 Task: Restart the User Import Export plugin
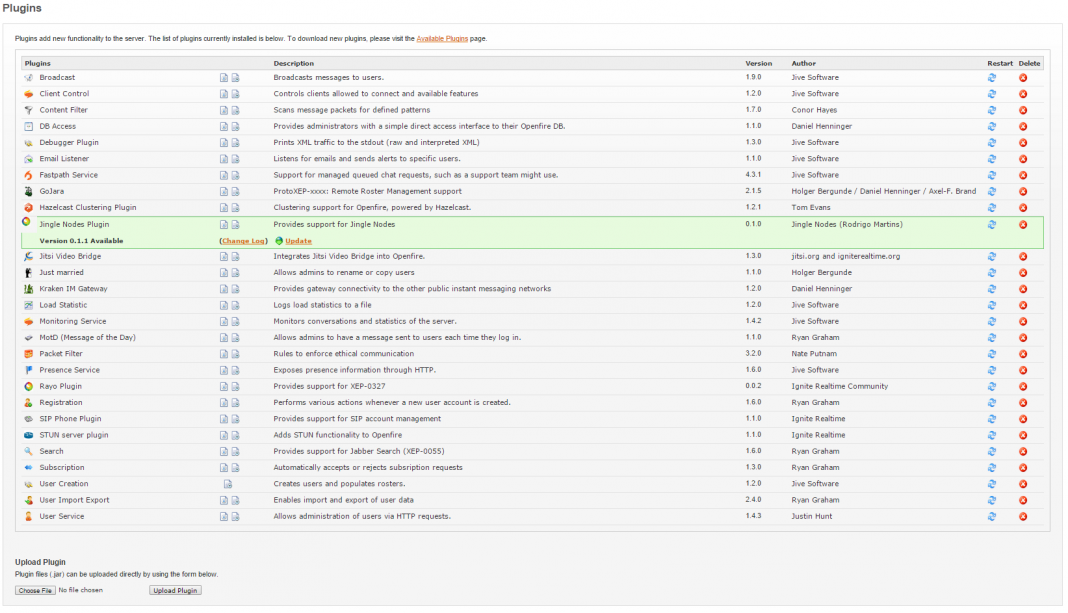(x=992, y=501)
